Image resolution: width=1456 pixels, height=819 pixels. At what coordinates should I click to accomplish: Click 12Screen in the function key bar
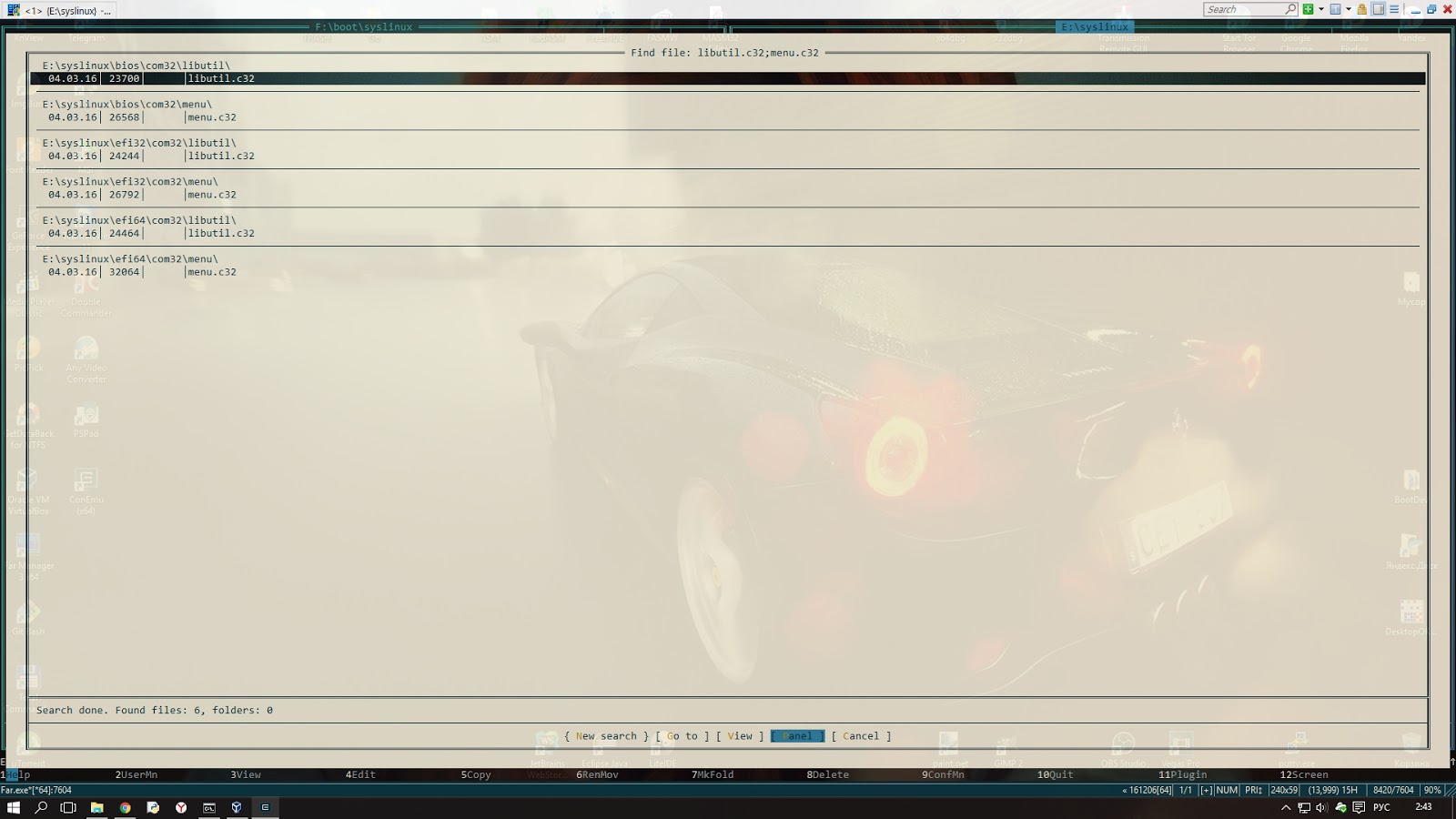coord(1304,775)
